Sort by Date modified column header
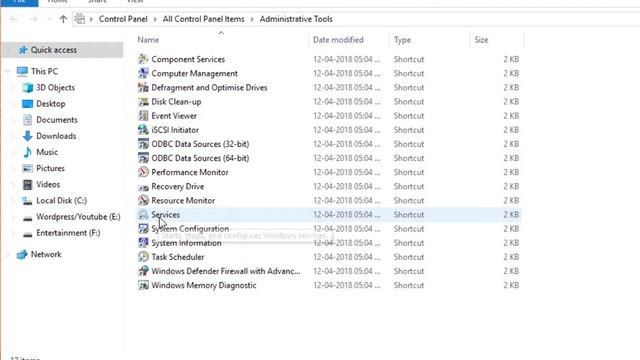The image size is (640, 360). 338,40
